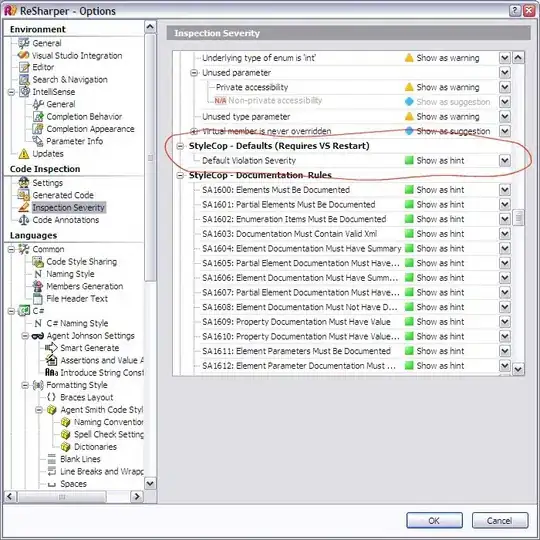Click right arrow of tree horizontal scrollbar

(x=137, y=496)
